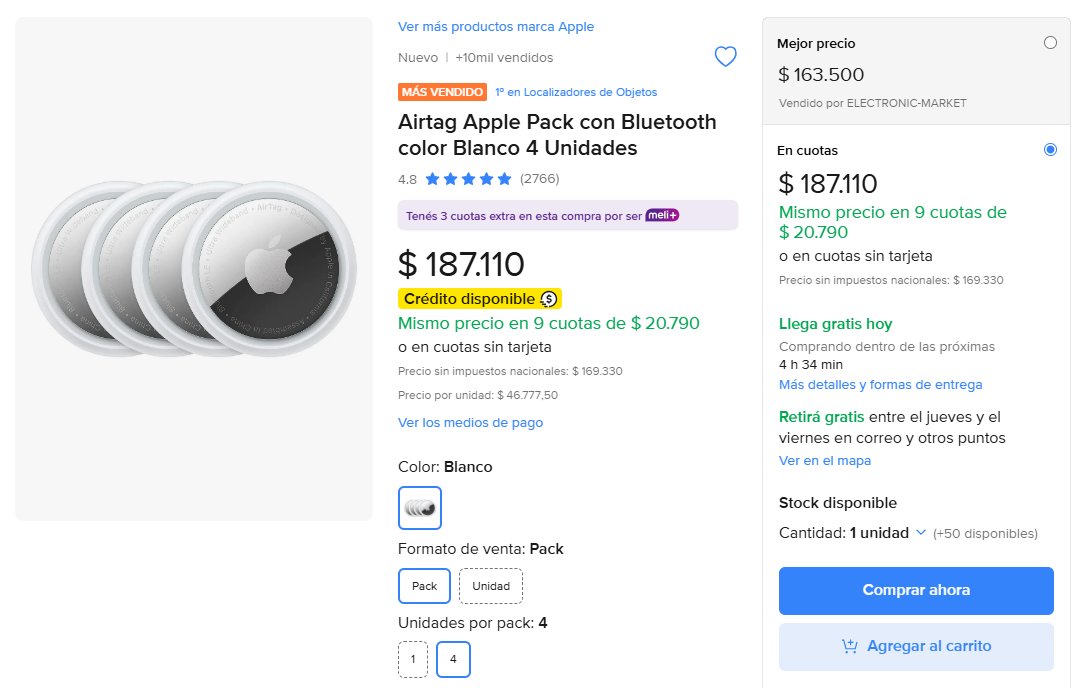Click the star rating icons
1086x688 pixels.
468,179
